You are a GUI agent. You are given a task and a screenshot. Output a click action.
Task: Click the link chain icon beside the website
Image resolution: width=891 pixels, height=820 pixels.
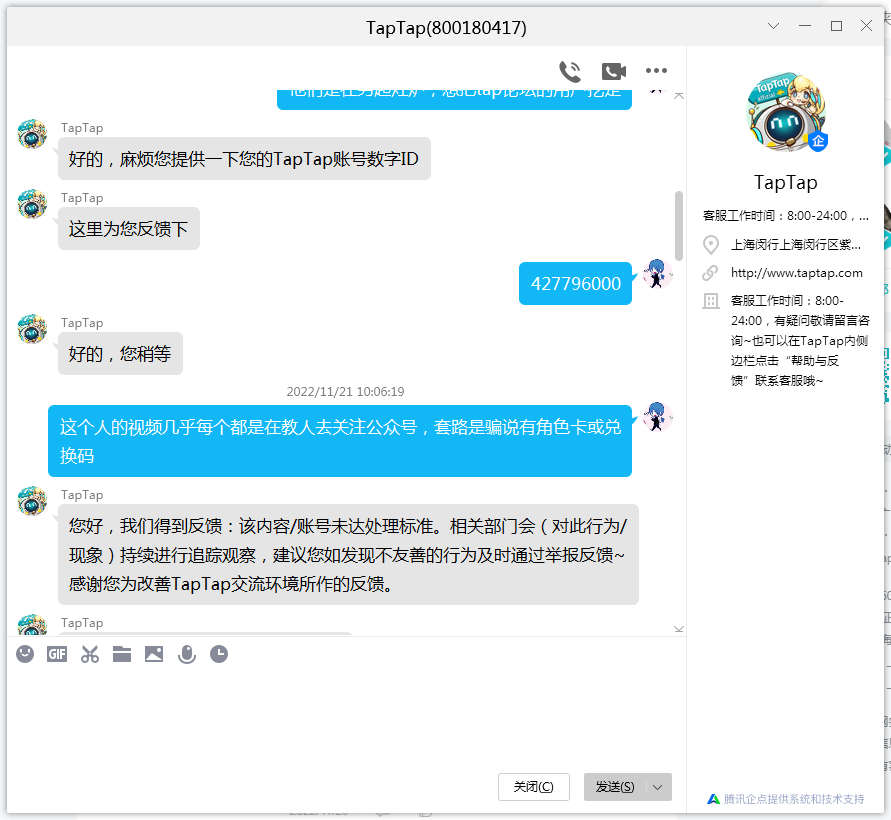click(x=710, y=273)
